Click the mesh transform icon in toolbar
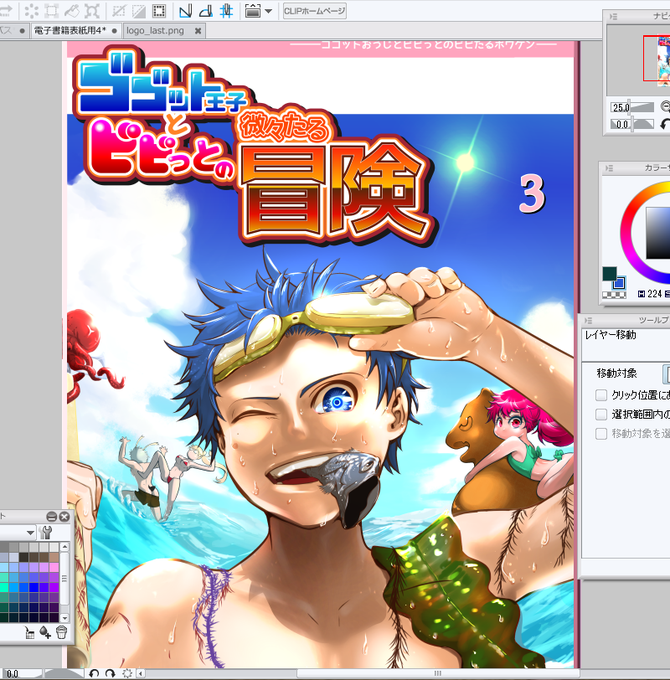This screenshot has width=670, height=680. click(92, 11)
